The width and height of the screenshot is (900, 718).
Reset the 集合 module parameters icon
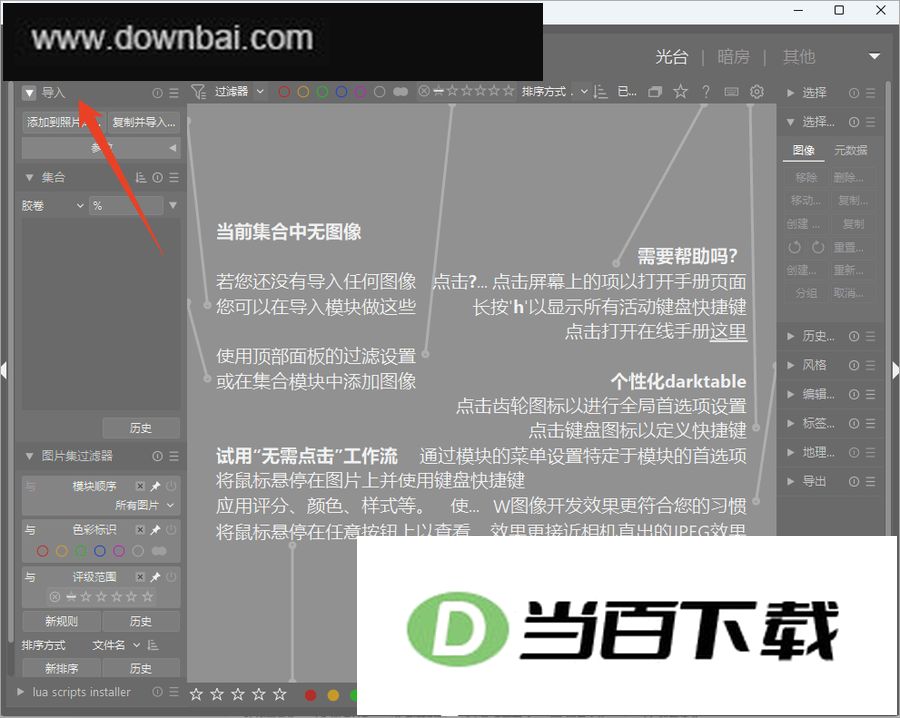click(x=157, y=178)
